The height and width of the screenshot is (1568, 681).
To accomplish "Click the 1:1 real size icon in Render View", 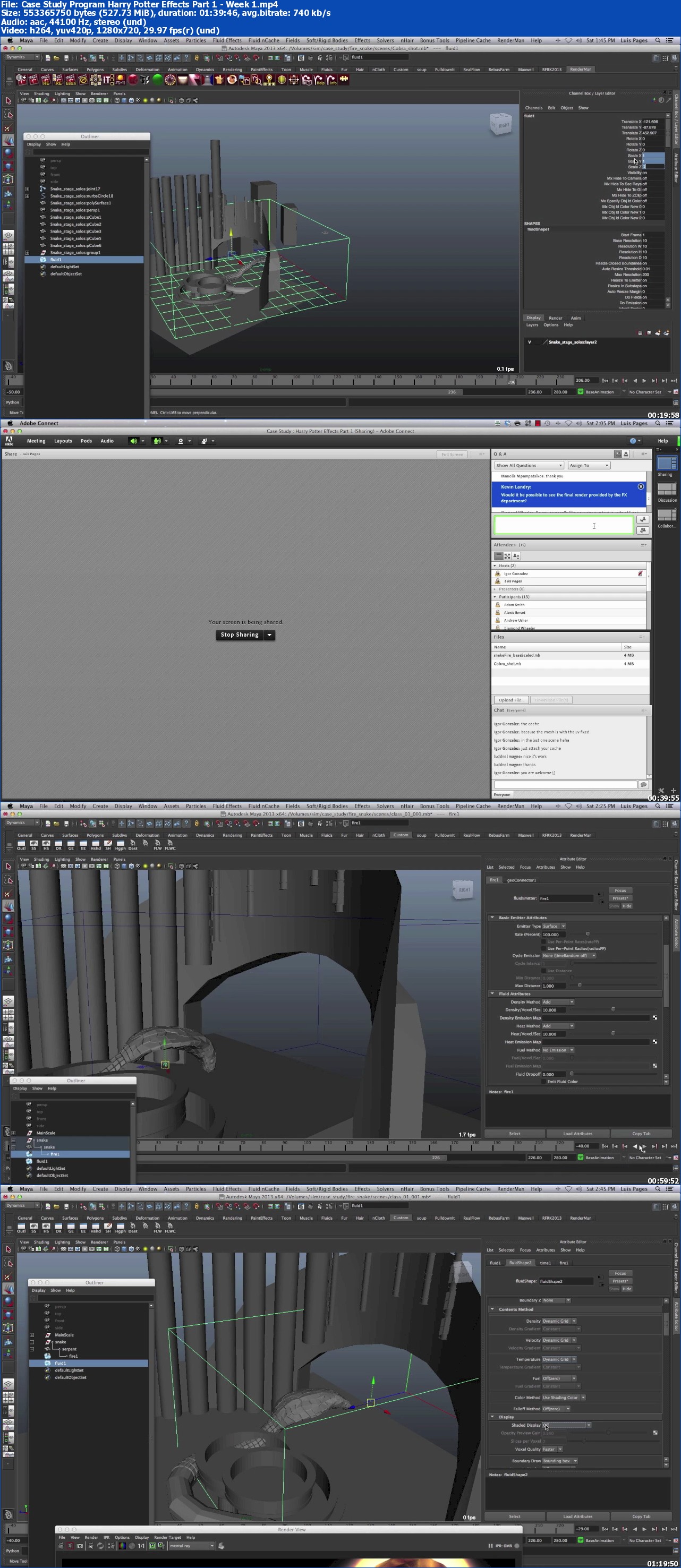I will 141,1546.
